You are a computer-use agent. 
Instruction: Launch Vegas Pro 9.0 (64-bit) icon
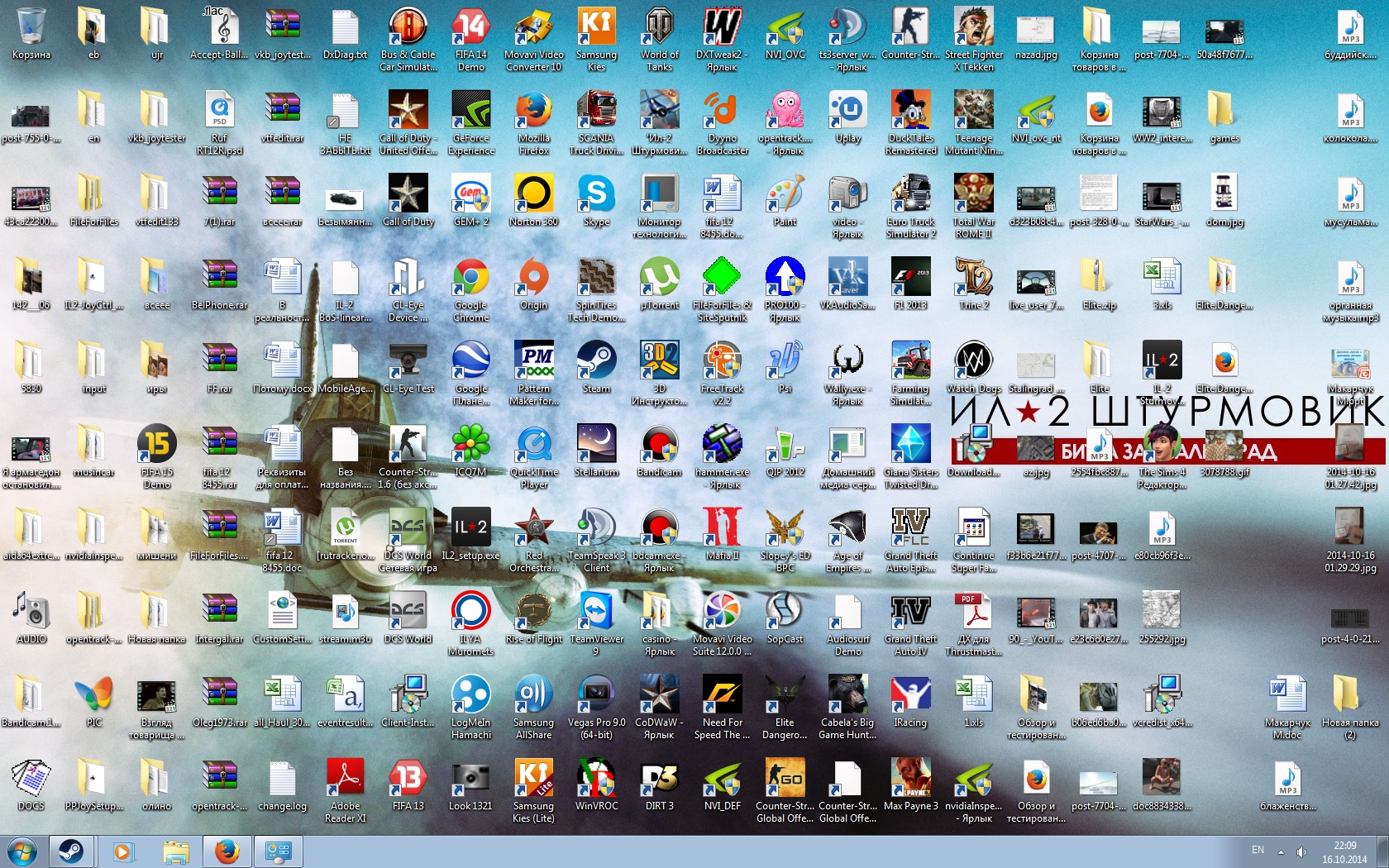point(596,708)
